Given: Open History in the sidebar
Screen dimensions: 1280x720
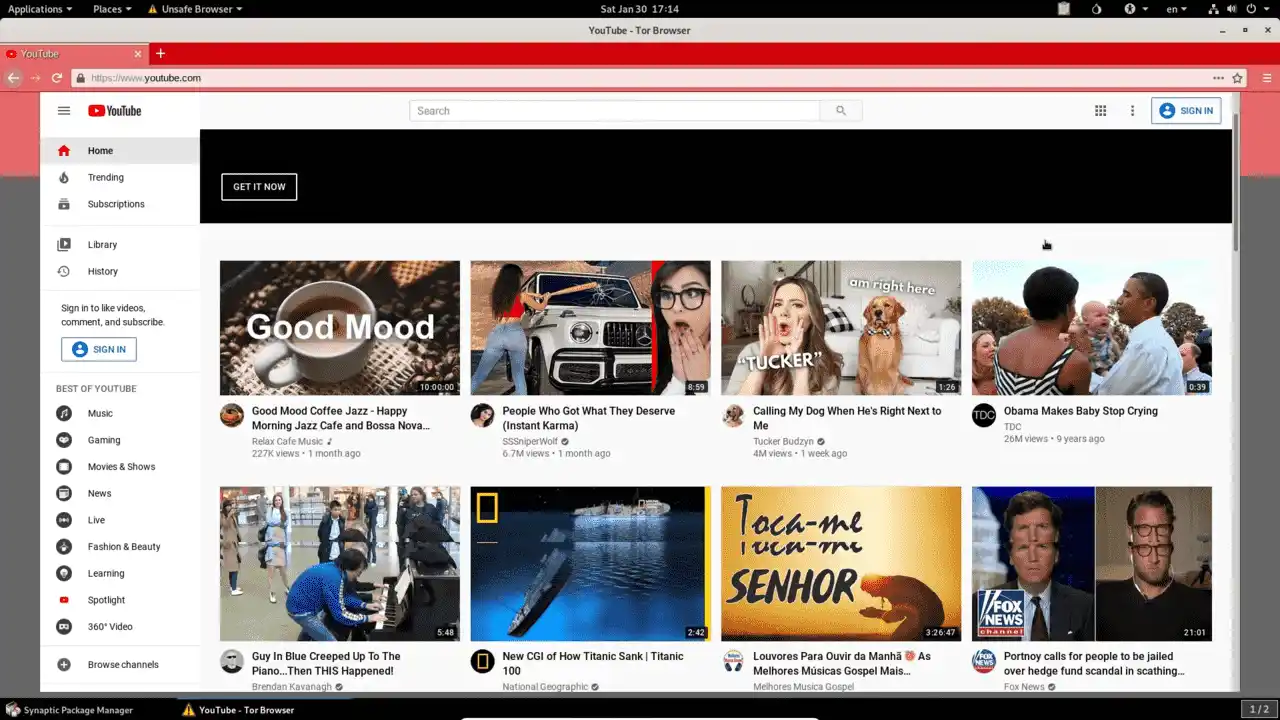Looking at the screenshot, I should click(120, 272).
